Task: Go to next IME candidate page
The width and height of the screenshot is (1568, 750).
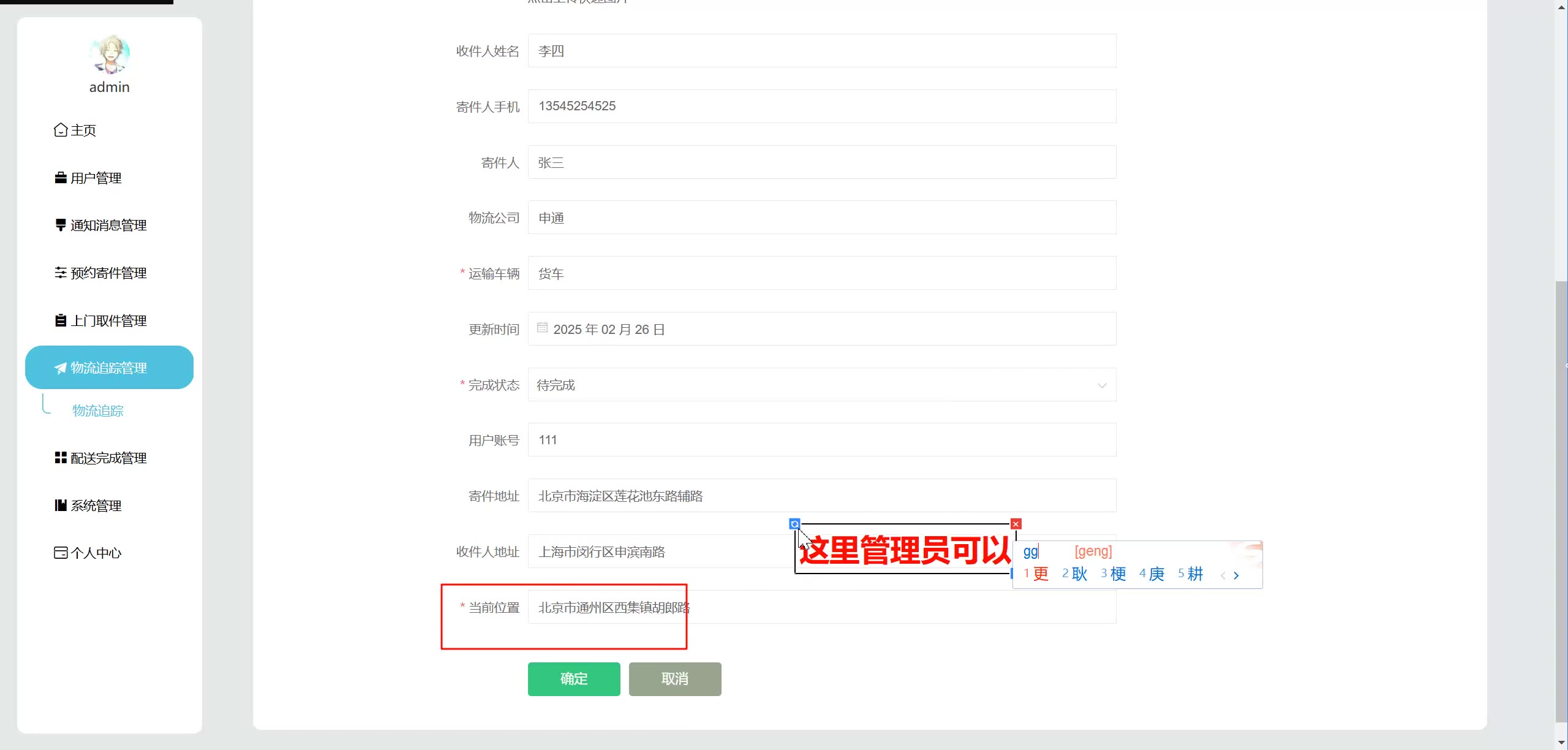Action: (x=1237, y=575)
